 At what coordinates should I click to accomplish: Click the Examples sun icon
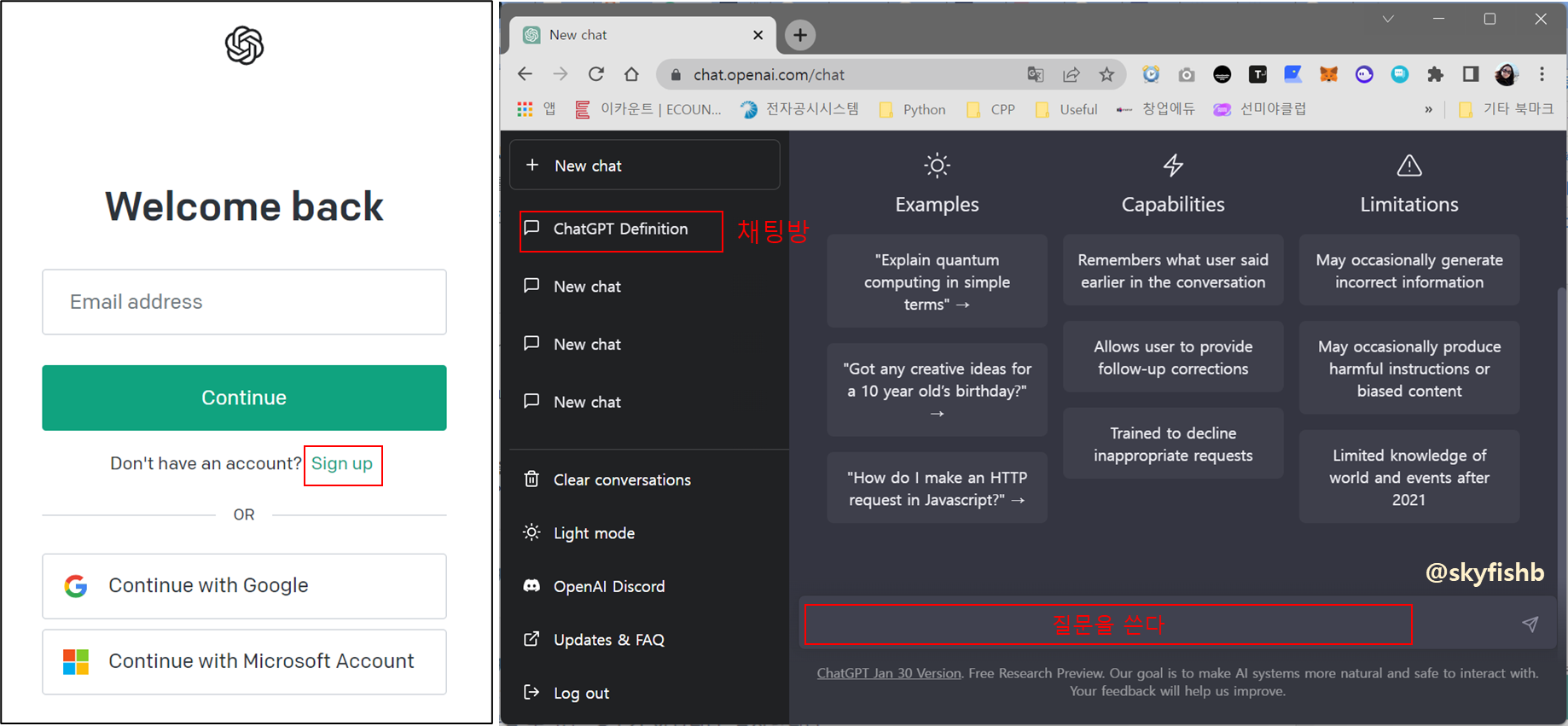[937, 165]
